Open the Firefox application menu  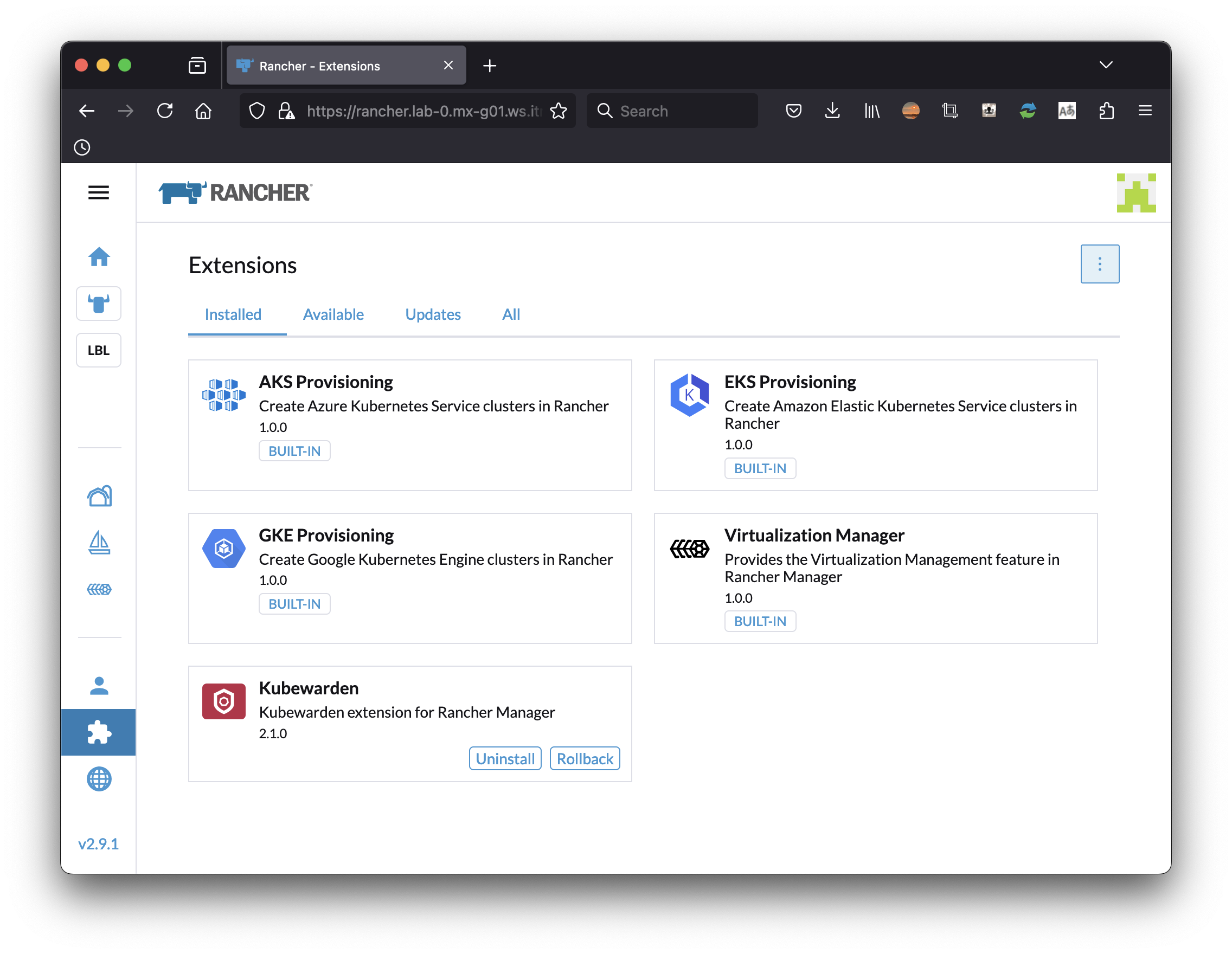coord(1145,111)
